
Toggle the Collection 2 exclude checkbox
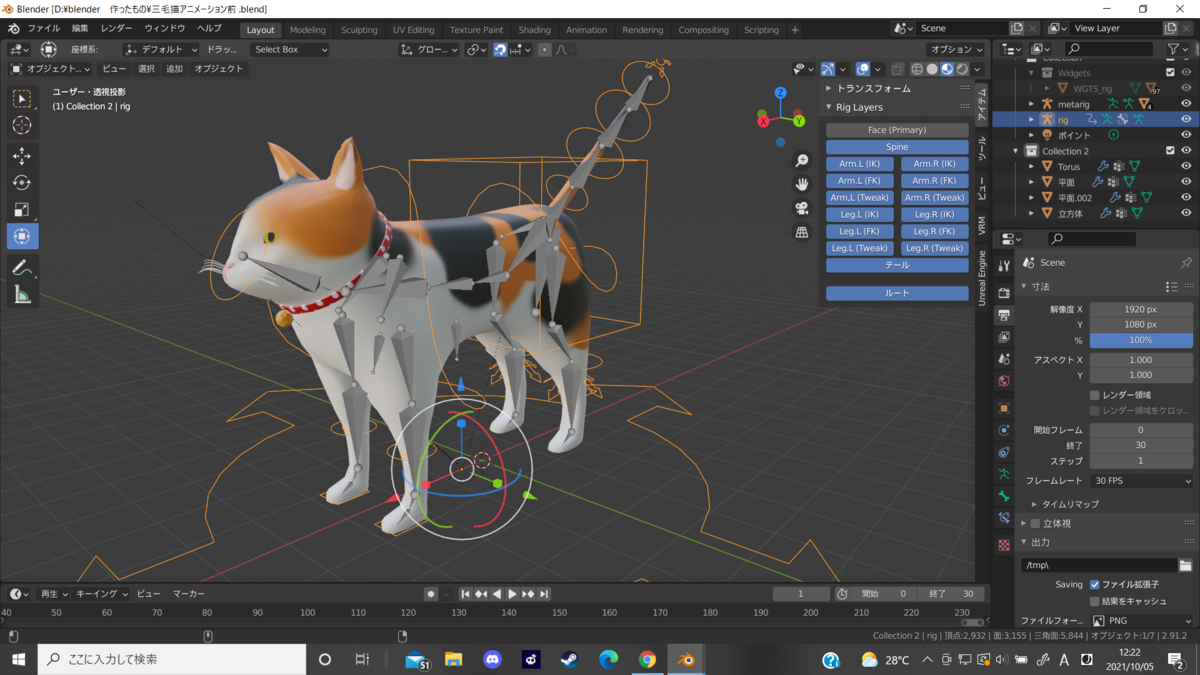[x=1170, y=151]
